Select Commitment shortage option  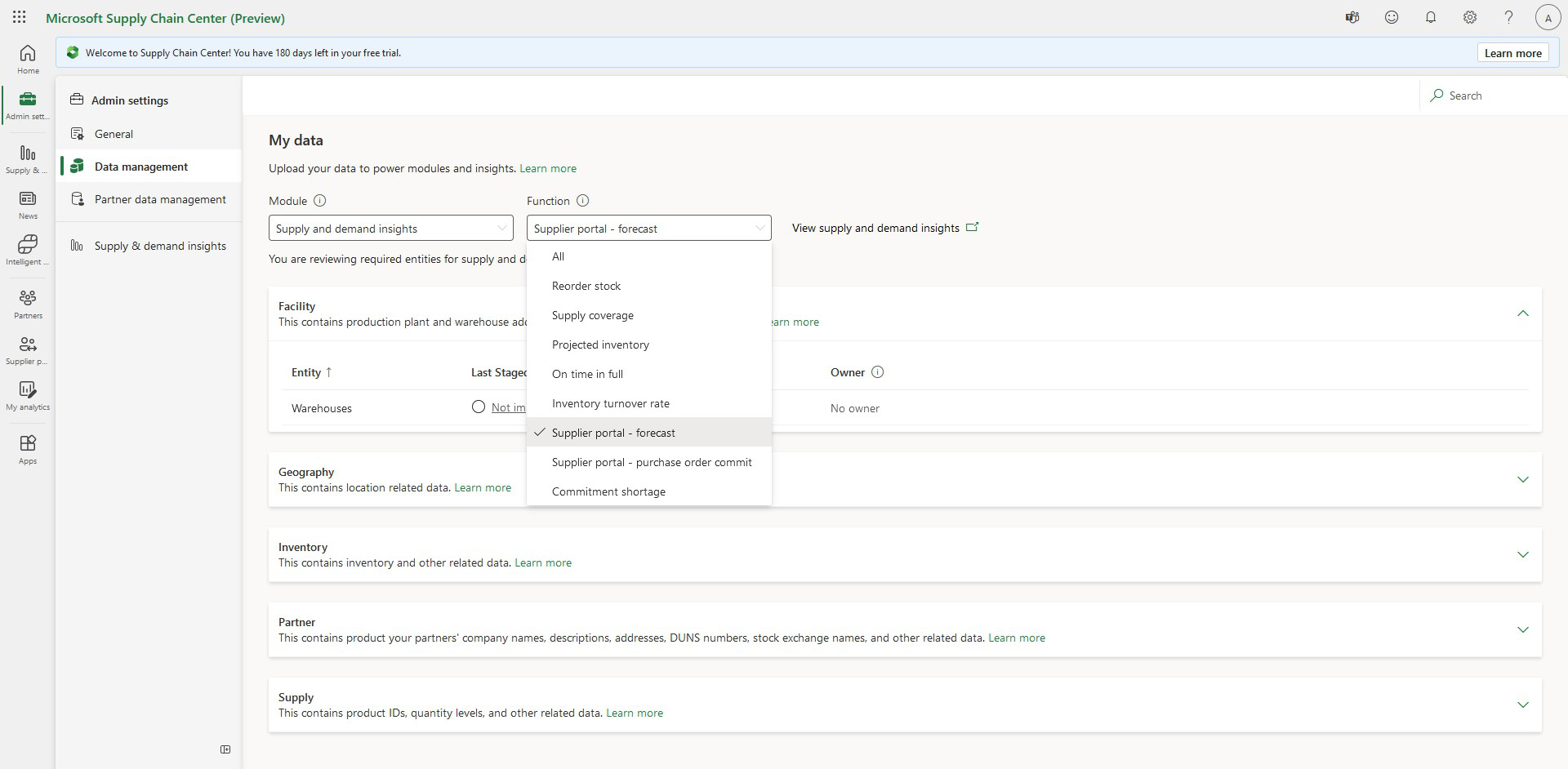[649, 491]
